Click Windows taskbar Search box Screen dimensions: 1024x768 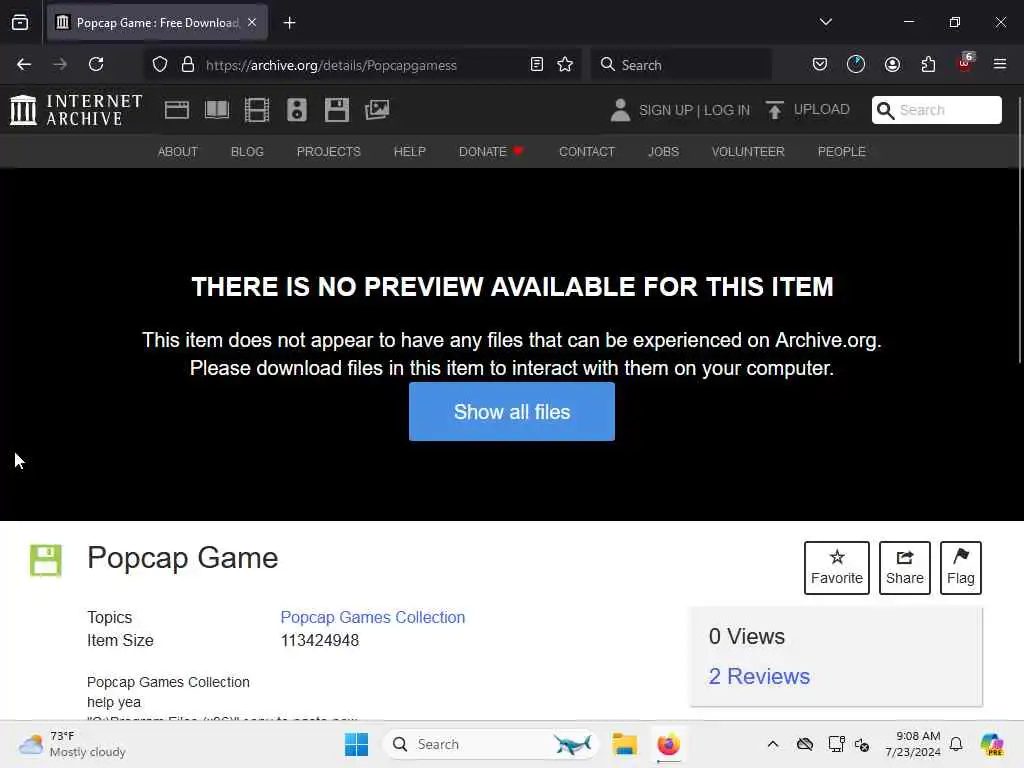click(490, 744)
